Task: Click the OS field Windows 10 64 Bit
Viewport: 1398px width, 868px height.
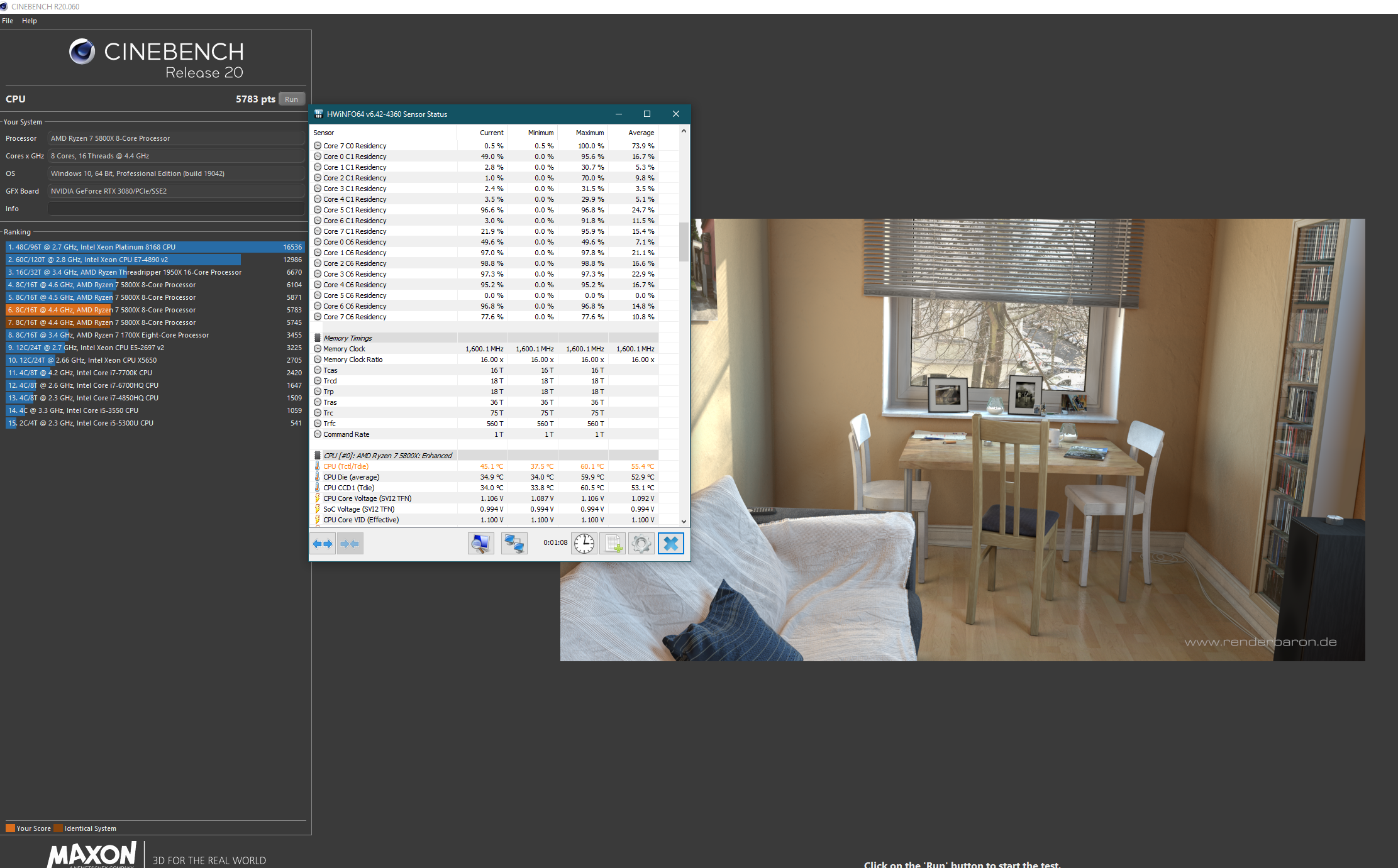Action: click(x=176, y=173)
